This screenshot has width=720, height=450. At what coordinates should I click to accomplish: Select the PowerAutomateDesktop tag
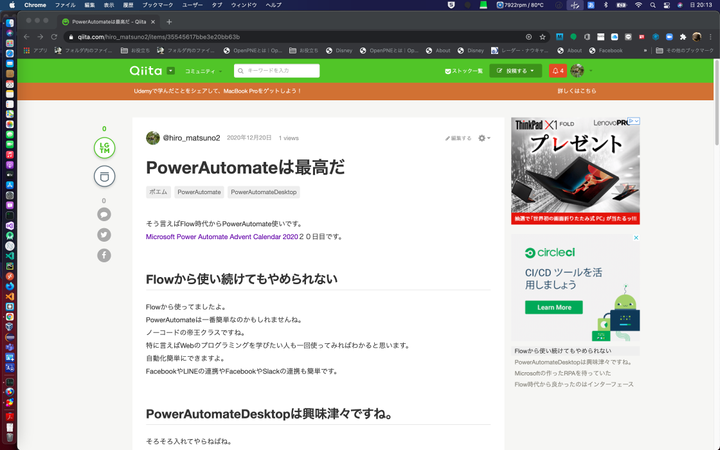click(x=264, y=192)
